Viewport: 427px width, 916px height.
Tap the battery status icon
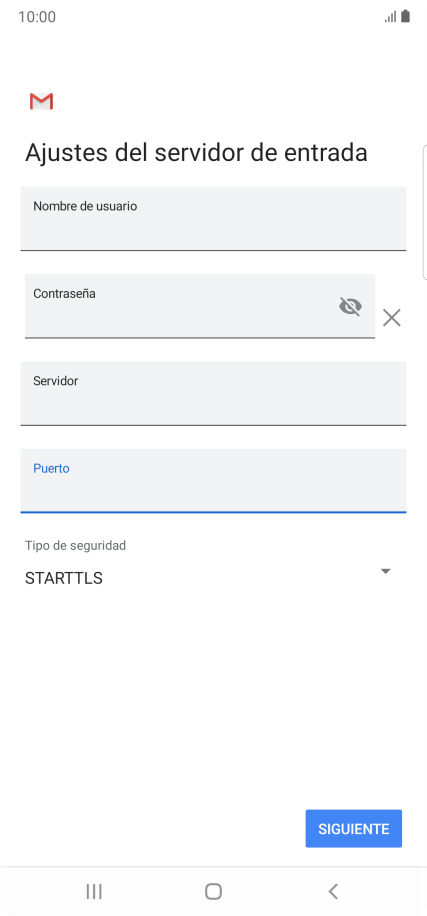pos(405,16)
